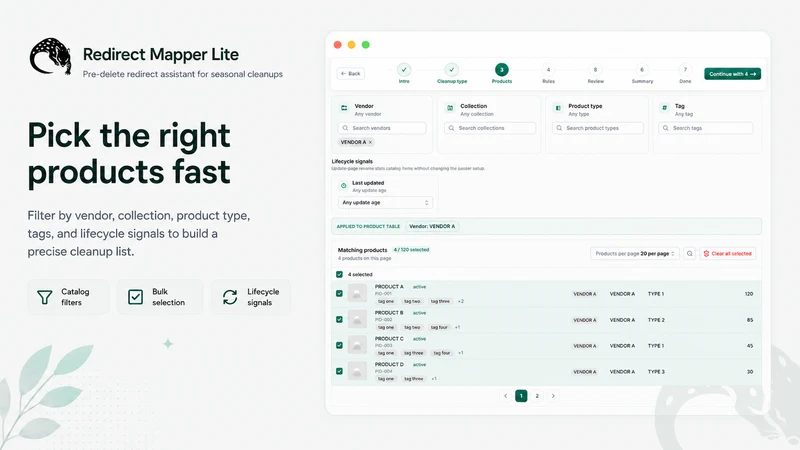800x450 pixels.
Task: Click the '4 / 120 selected' badge
Action: point(411,250)
